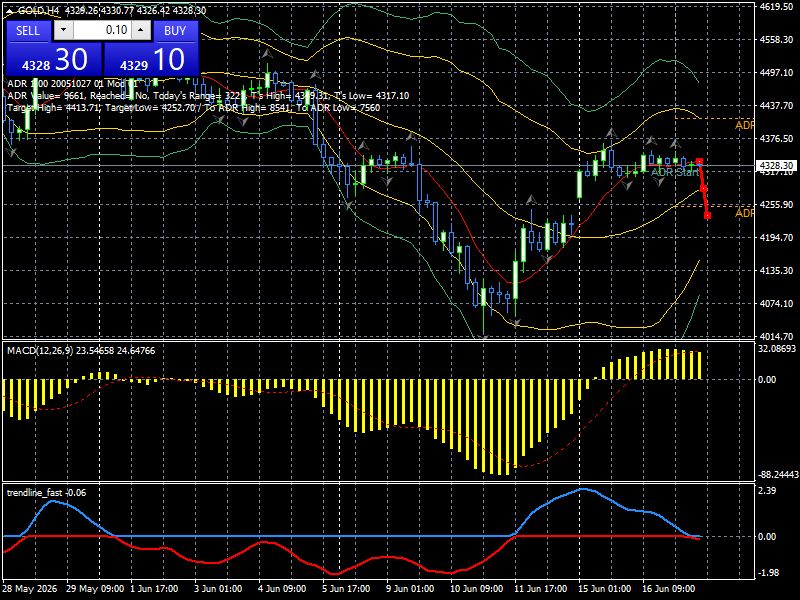
Task: Click the 1 Jun 17:00 time label
Action: 154,588
